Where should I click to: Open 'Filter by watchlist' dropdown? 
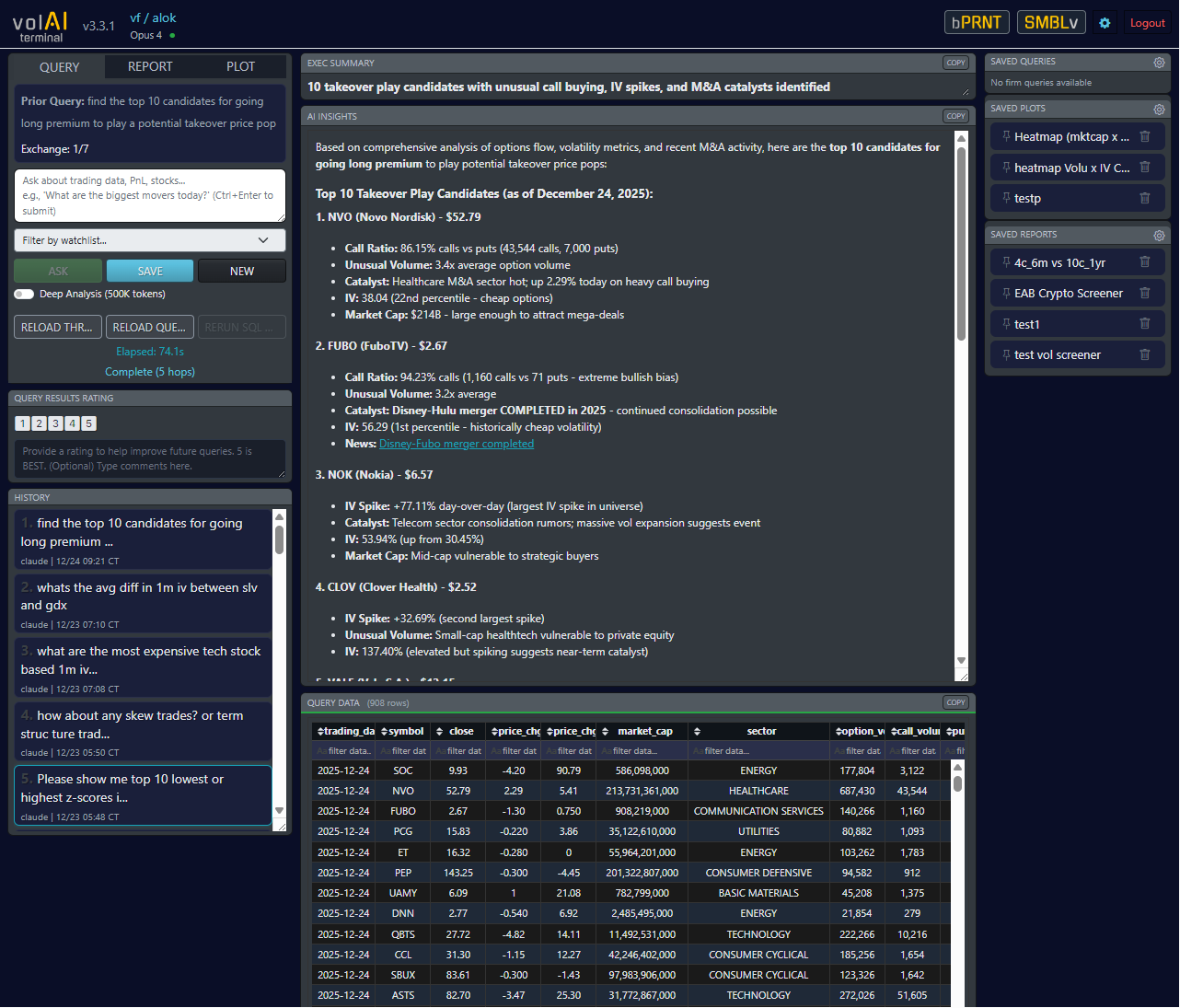point(150,240)
